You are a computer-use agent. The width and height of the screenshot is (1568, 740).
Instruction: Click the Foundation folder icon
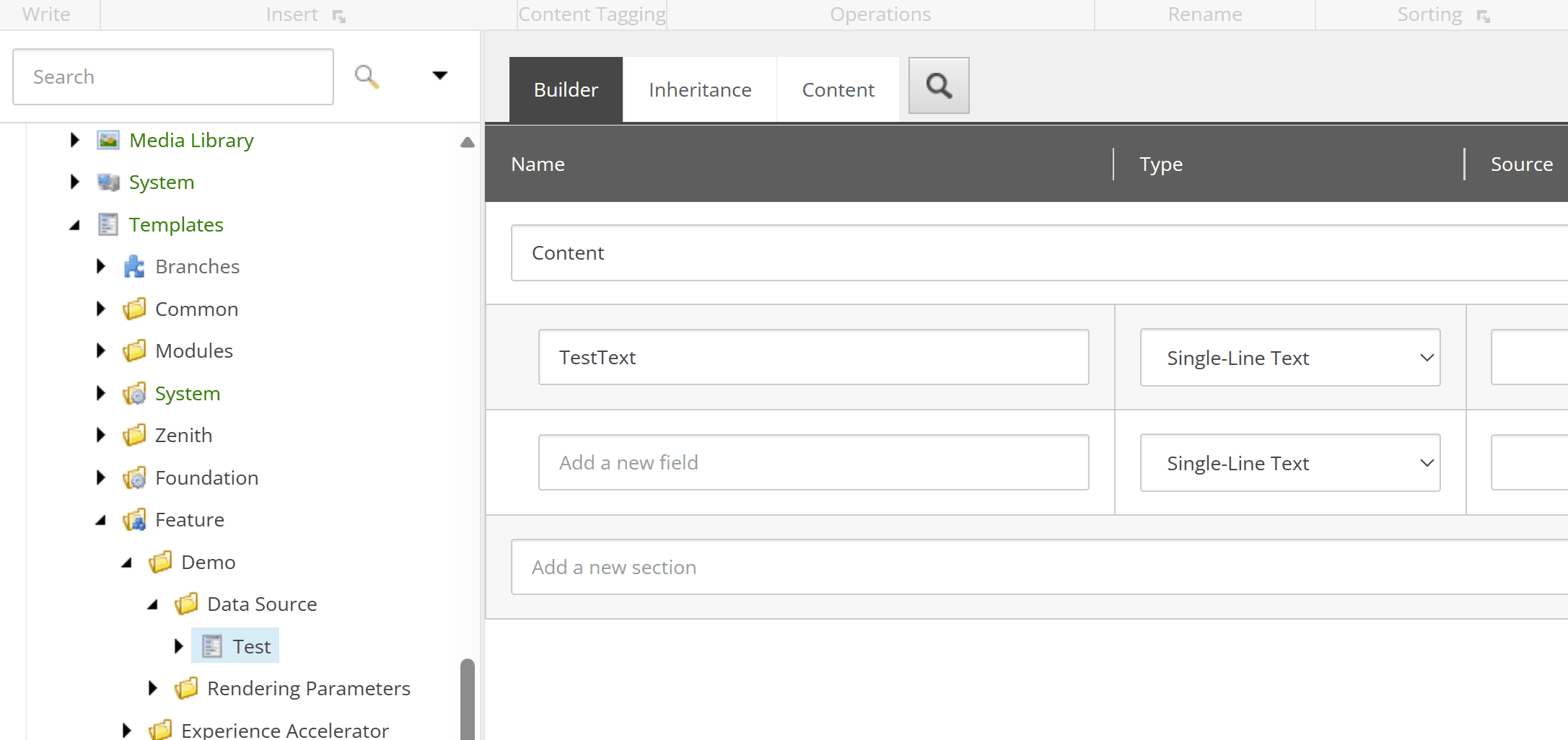pyautogui.click(x=134, y=478)
